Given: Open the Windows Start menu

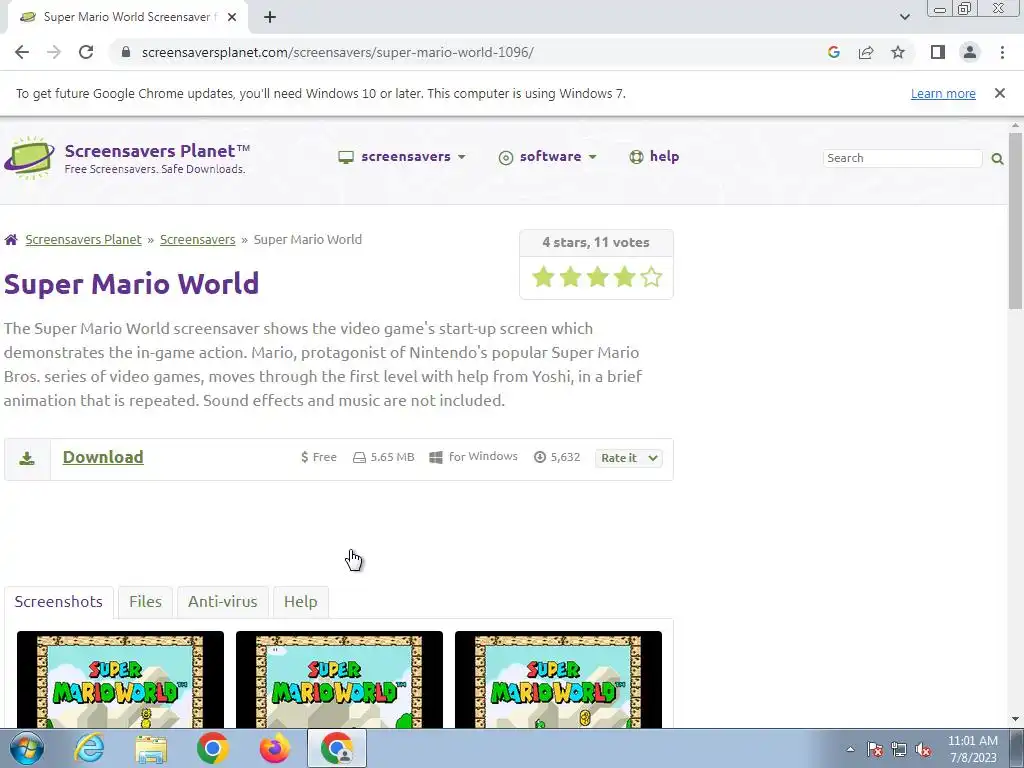Looking at the screenshot, I should (x=27, y=748).
